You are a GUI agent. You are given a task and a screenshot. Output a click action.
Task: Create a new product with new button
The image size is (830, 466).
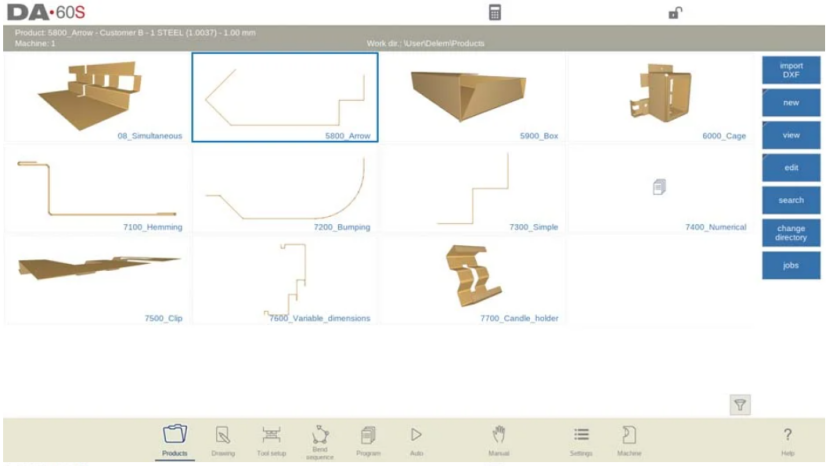[x=791, y=103]
